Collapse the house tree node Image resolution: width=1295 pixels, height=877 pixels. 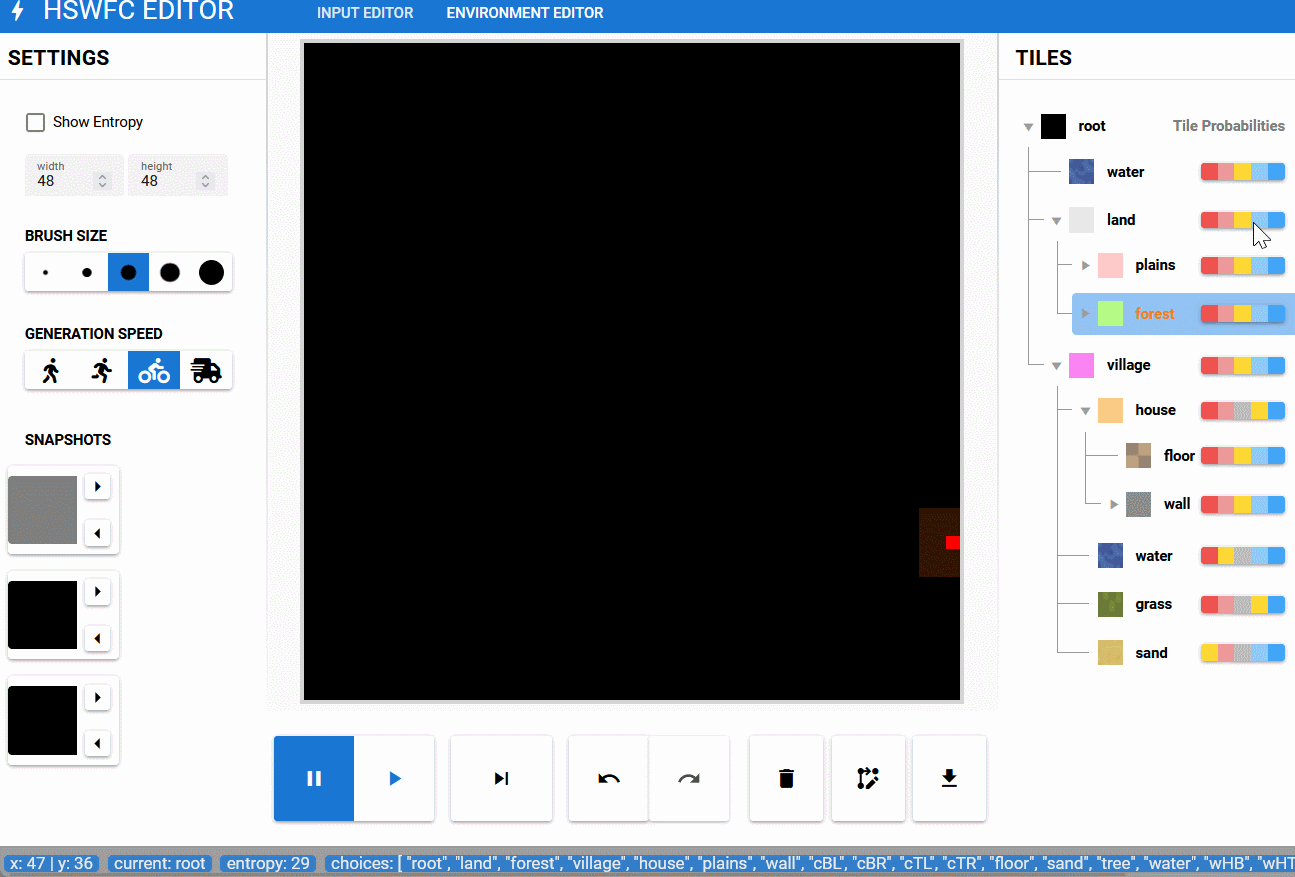point(1085,411)
